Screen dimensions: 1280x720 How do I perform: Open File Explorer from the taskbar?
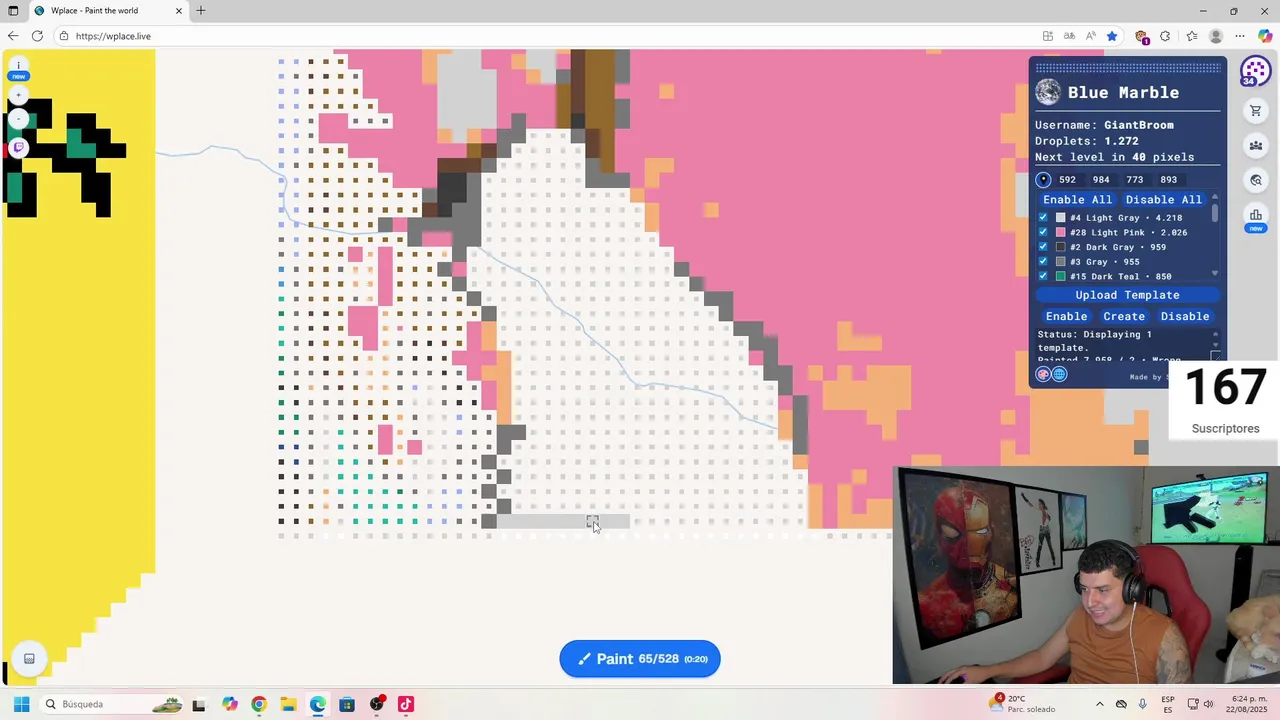pos(288,704)
